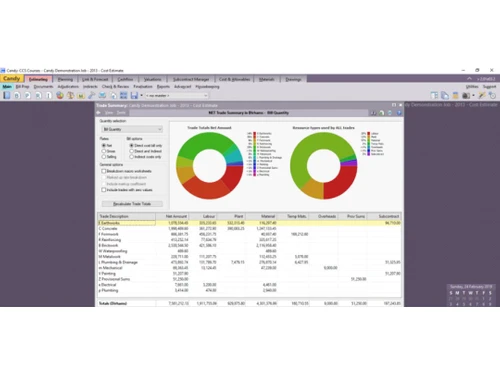
Task: Enable Include trades with zero values checkbox
Action: point(104,190)
